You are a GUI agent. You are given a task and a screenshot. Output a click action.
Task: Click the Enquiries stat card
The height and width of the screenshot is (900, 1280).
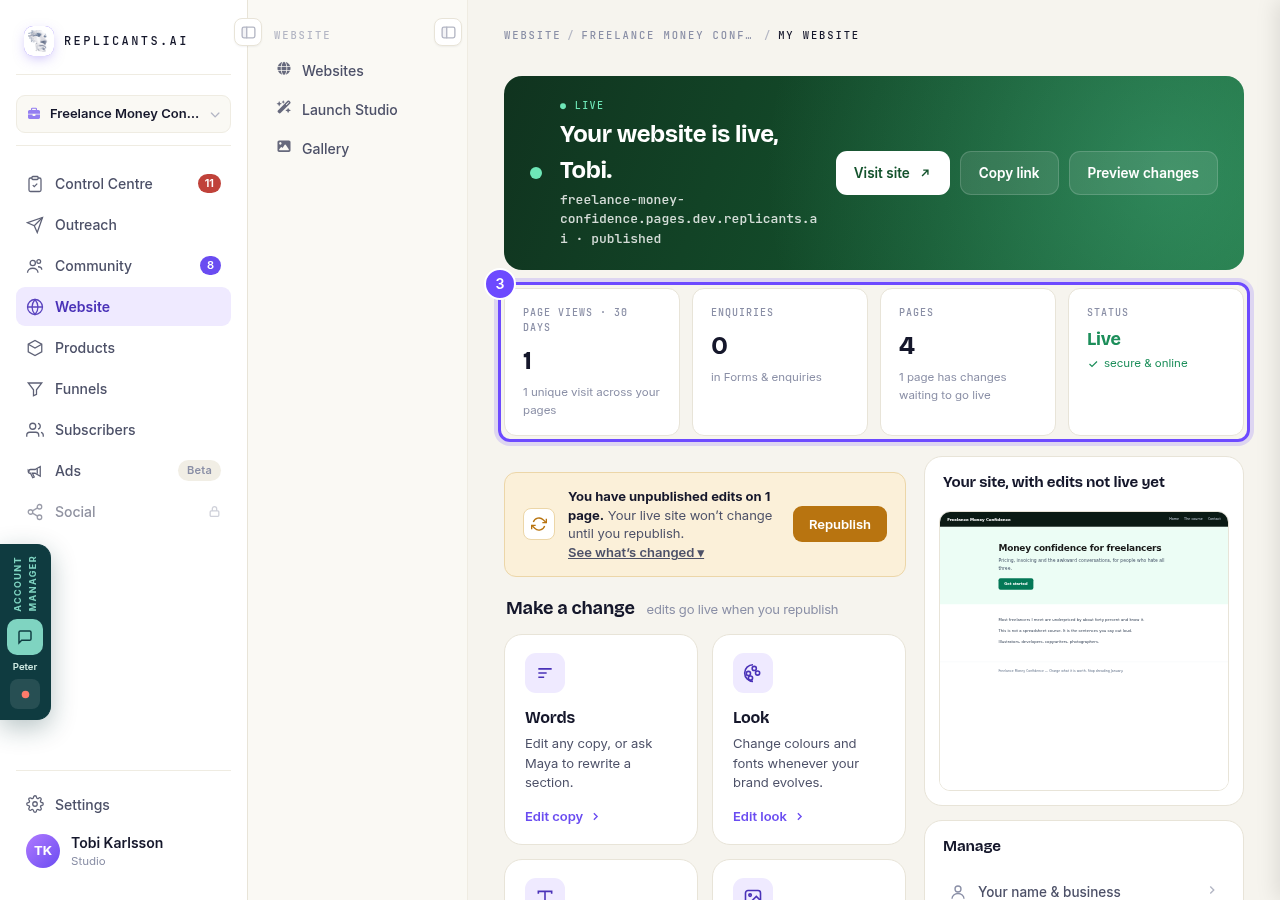[780, 362]
